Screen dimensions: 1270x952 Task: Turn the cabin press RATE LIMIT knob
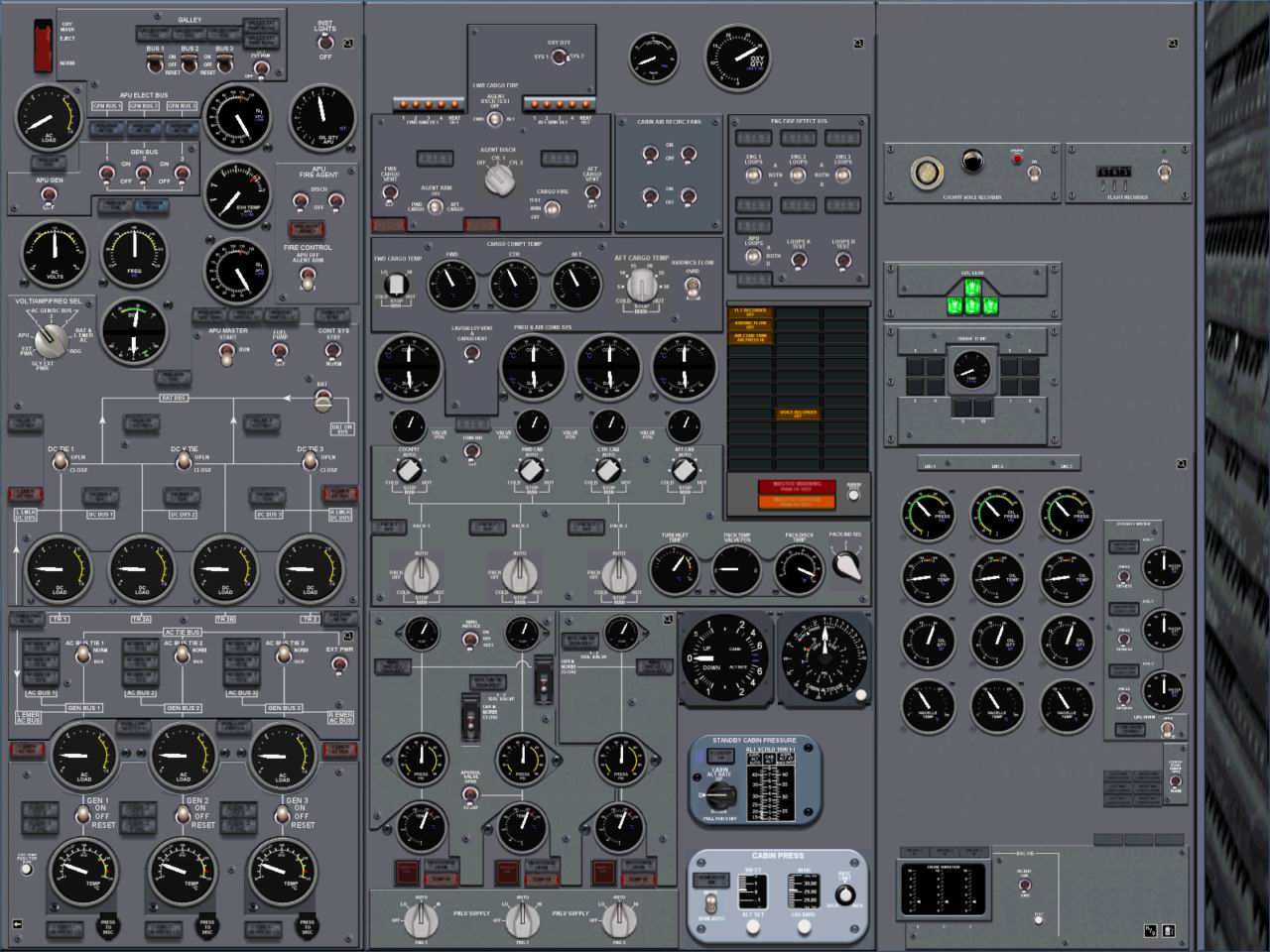pos(845,894)
